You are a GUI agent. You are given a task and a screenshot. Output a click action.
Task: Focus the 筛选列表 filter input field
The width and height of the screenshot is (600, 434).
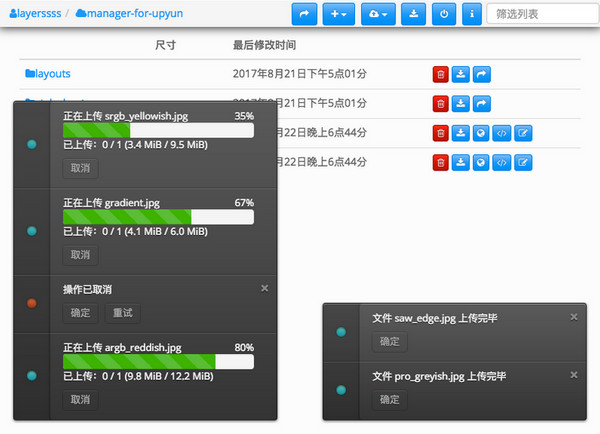point(543,14)
